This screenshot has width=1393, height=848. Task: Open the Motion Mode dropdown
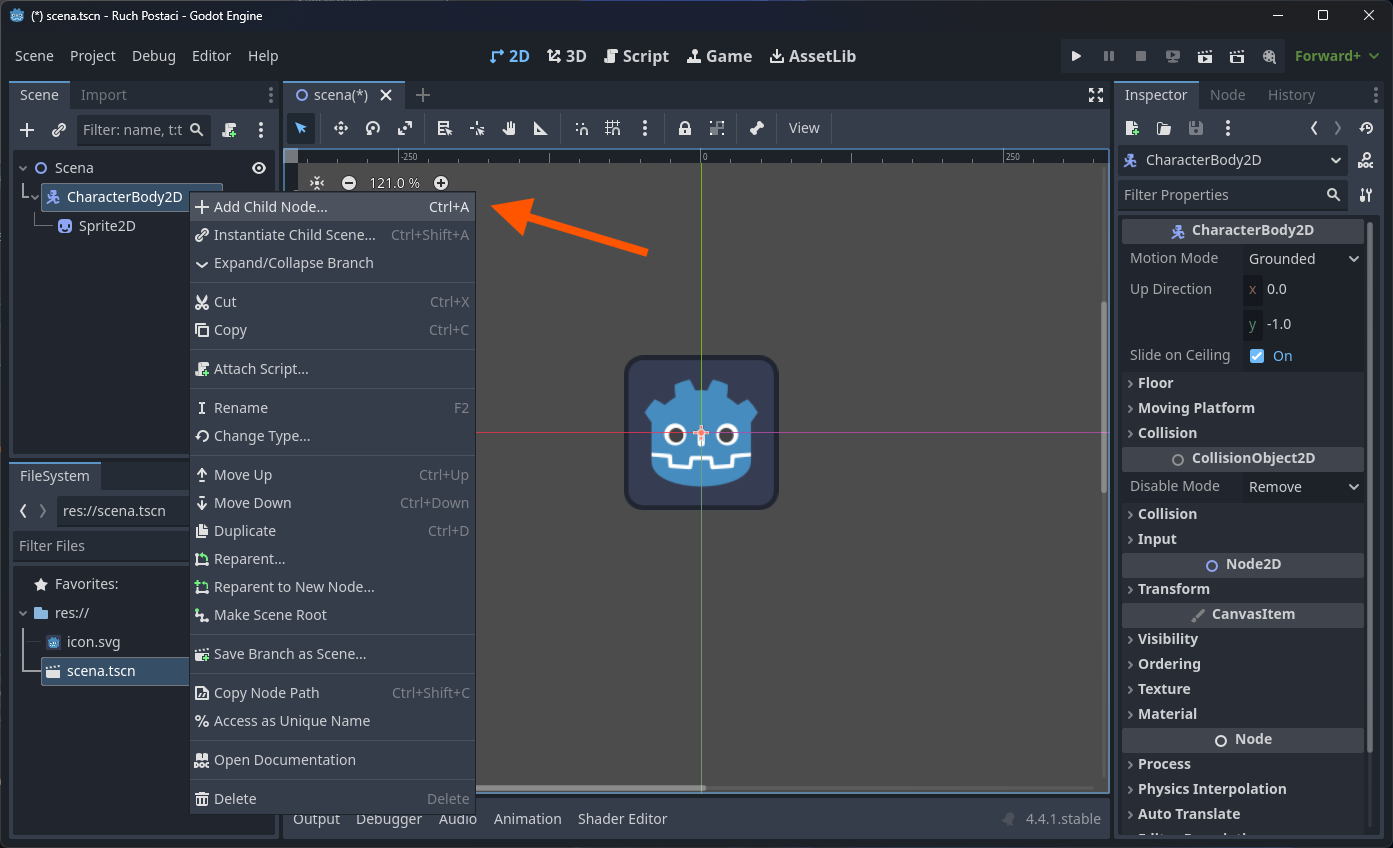click(x=1303, y=259)
